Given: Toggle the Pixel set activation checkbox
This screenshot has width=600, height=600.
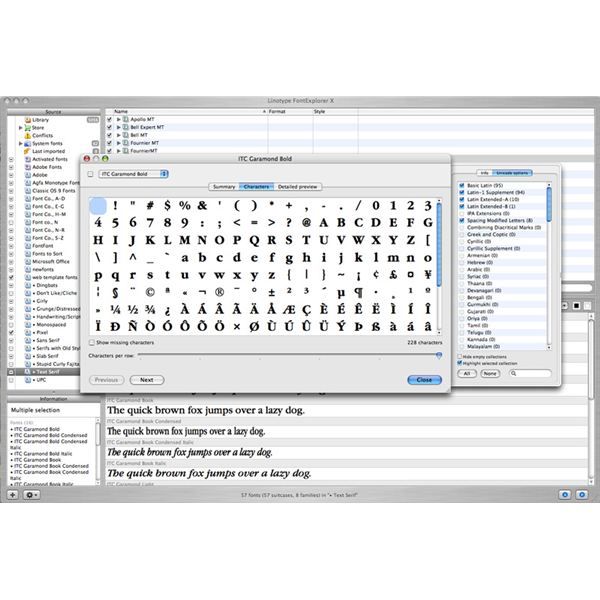Looking at the screenshot, I should pyautogui.click(x=11, y=333).
